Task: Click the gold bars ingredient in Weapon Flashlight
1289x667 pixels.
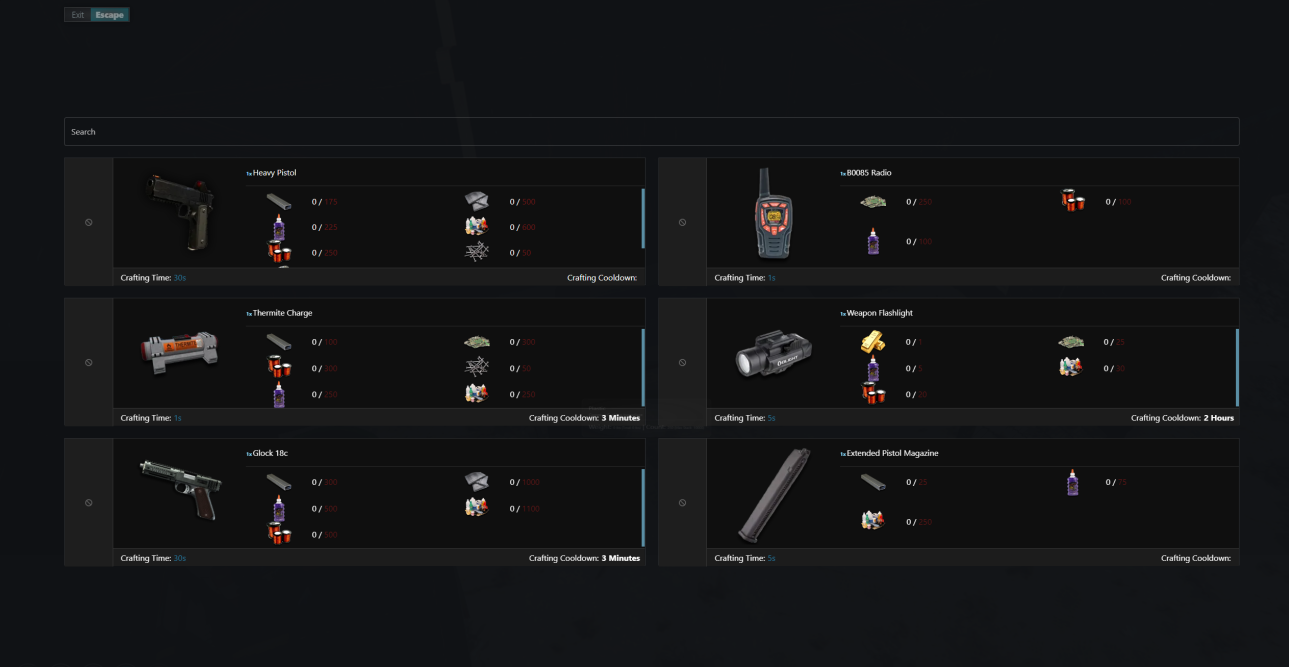Action: pos(872,342)
